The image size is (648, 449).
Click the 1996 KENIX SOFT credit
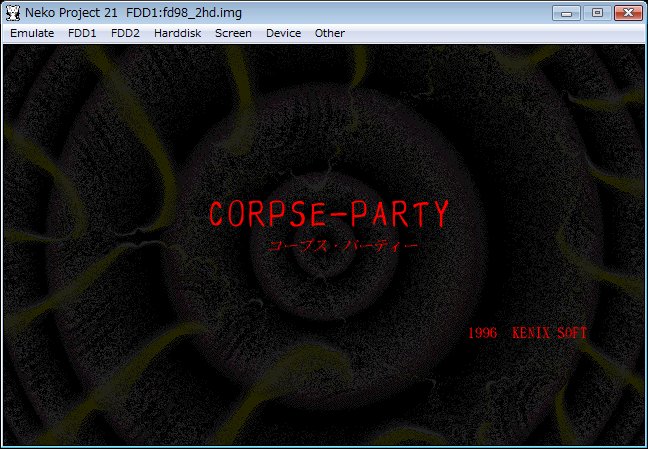click(527, 333)
